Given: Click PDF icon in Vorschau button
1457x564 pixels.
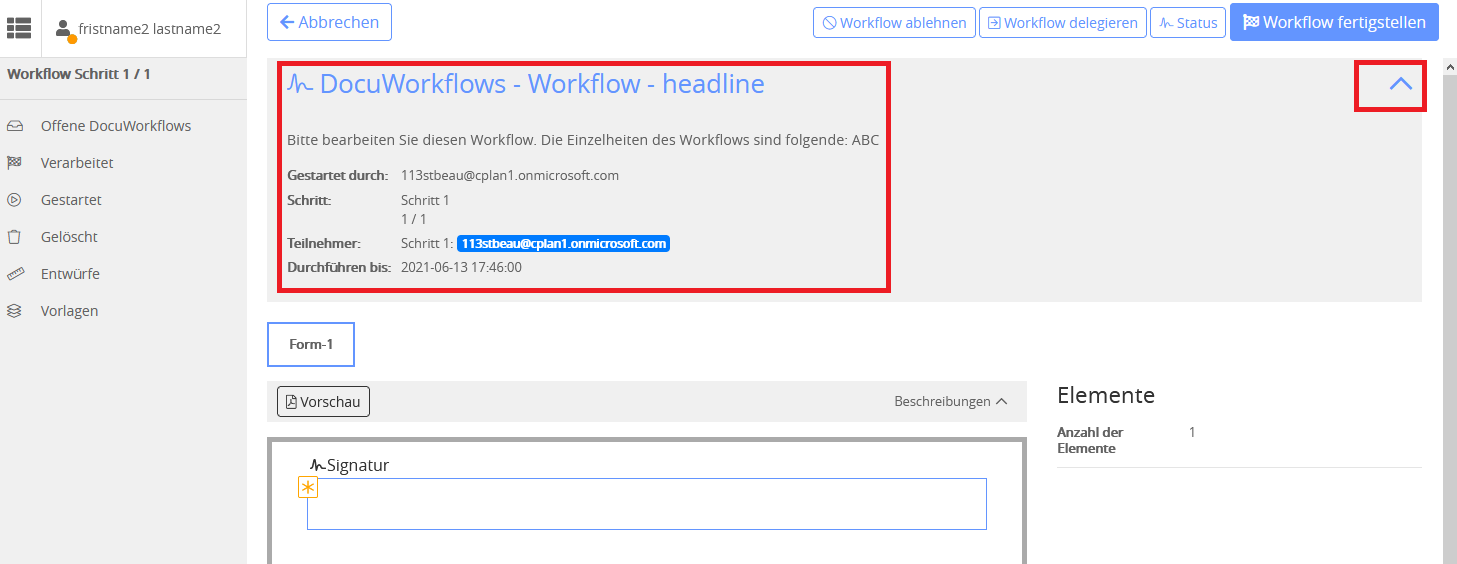Looking at the screenshot, I should [291, 402].
